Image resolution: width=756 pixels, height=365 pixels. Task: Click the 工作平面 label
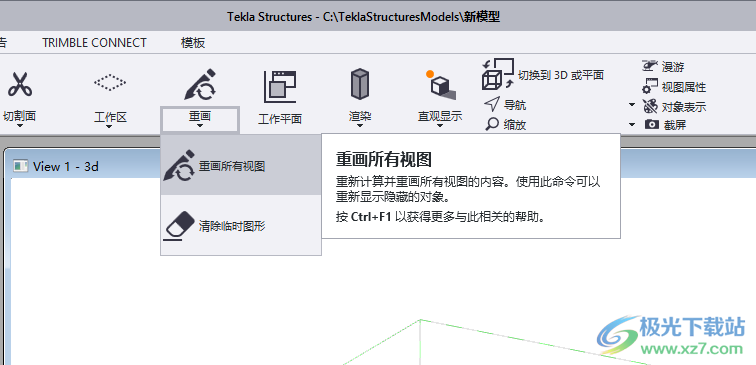coord(280,119)
